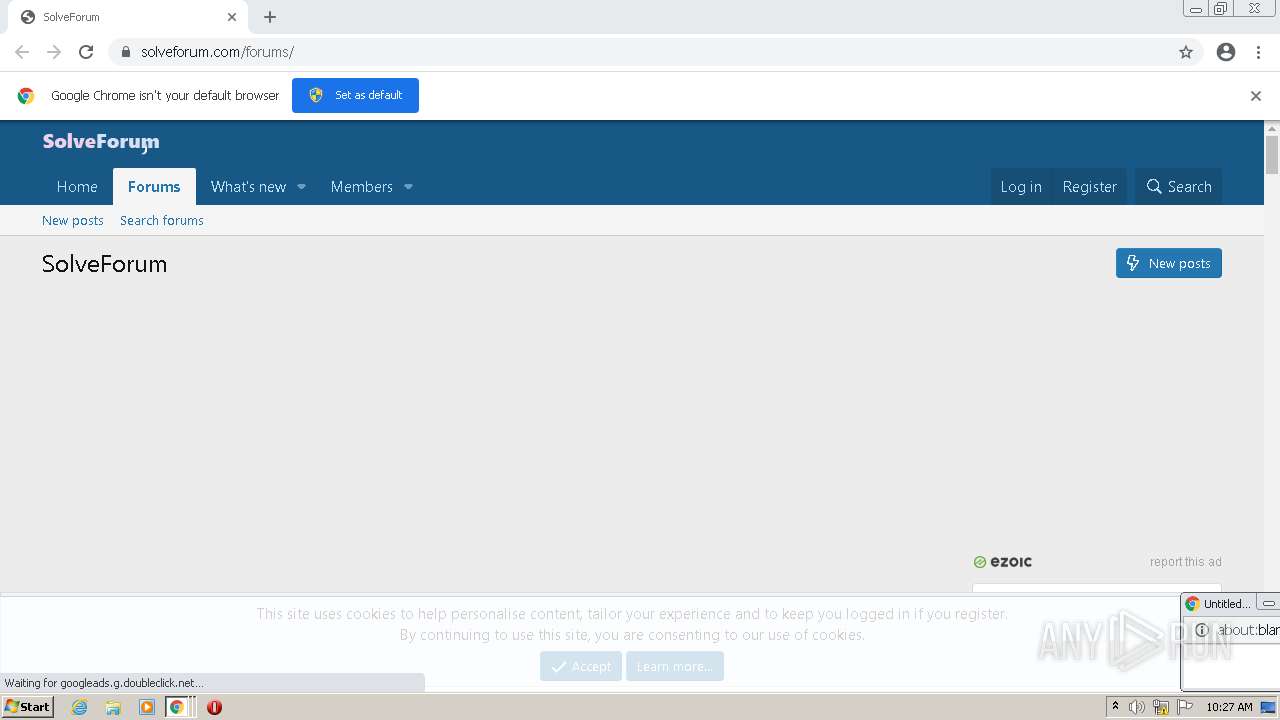This screenshot has height=720, width=1280.
Task: Click the blue New posts button
Action: pos(1169,263)
